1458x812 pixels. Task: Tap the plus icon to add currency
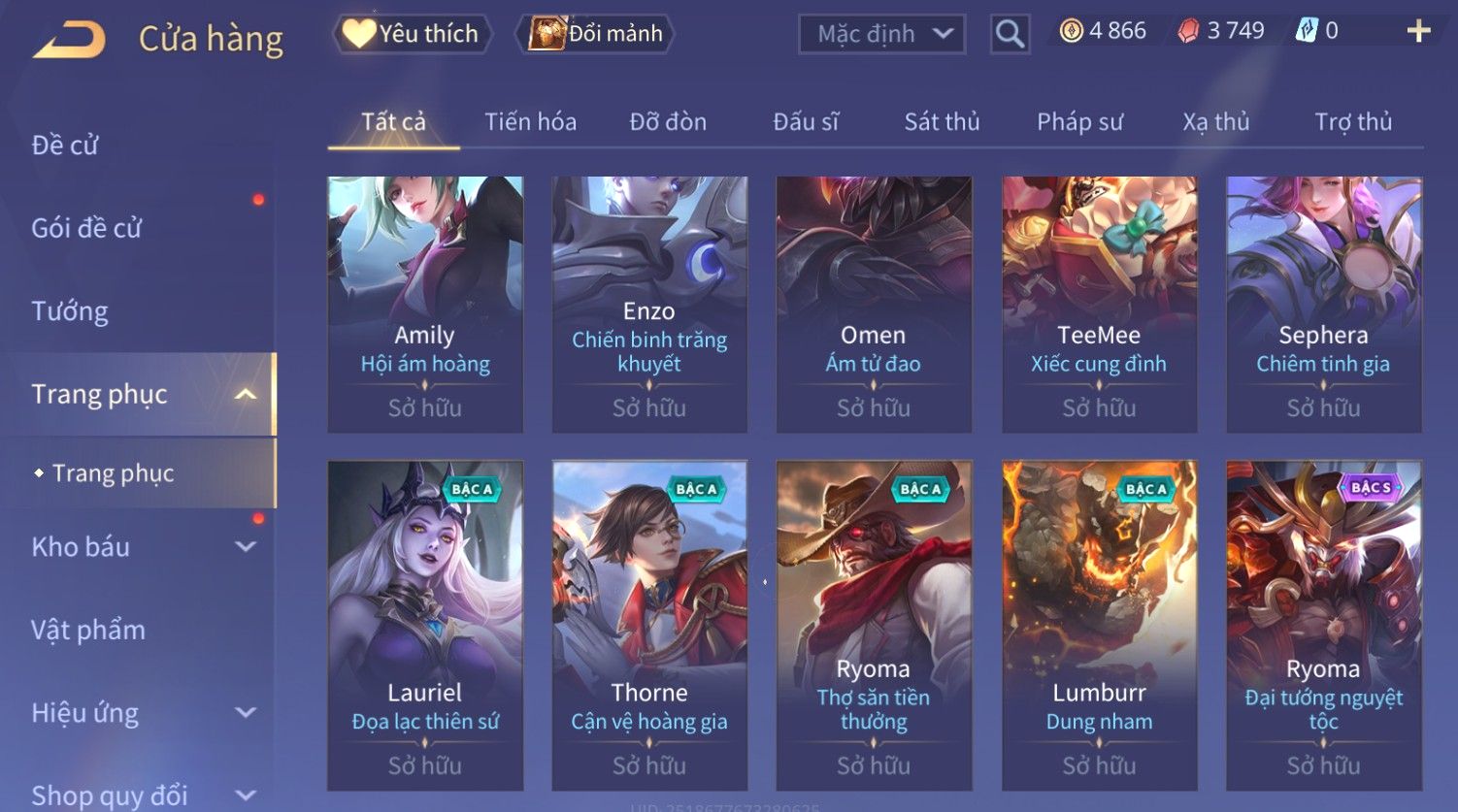(x=1418, y=31)
